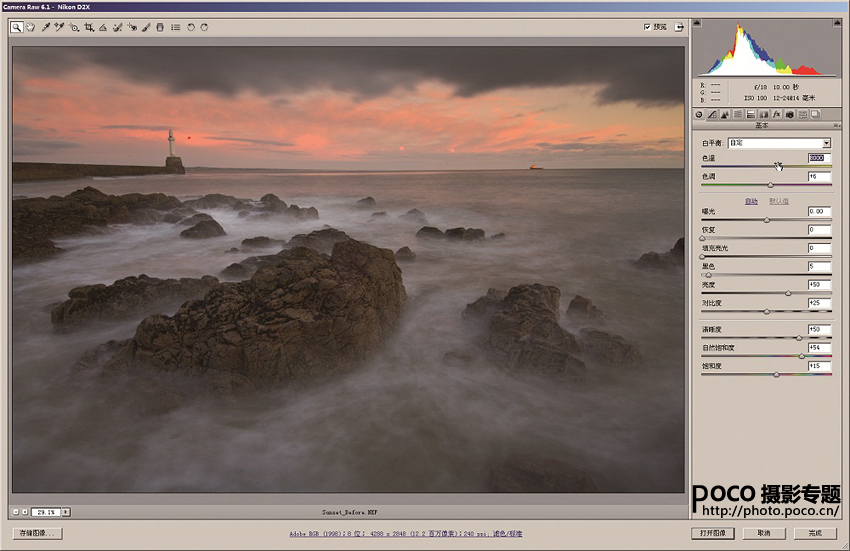Open the Basic panel tab icon
This screenshot has height=551, width=850.
[699, 114]
